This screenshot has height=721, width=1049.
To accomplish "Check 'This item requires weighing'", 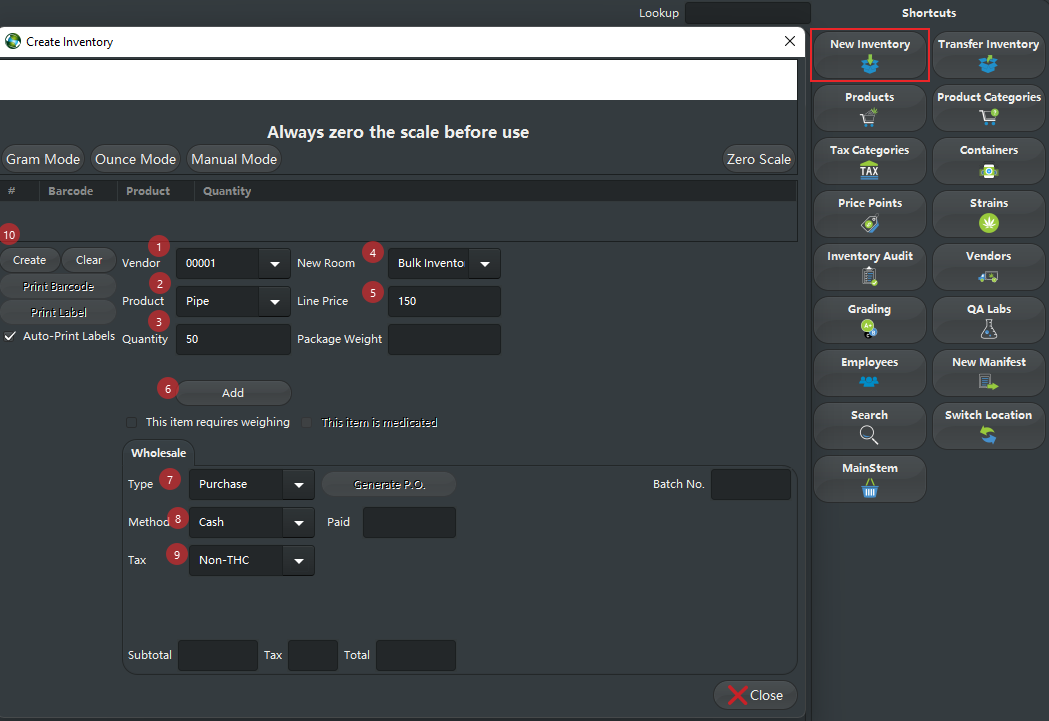I will click(132, 423).
